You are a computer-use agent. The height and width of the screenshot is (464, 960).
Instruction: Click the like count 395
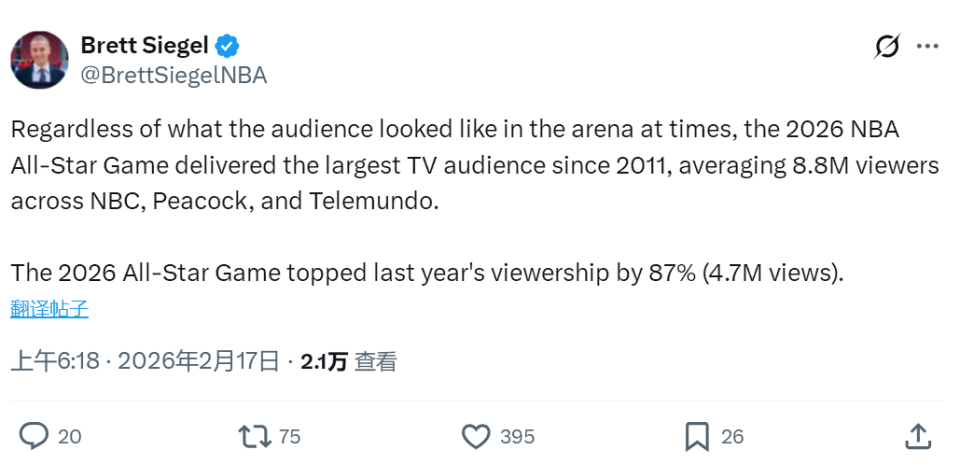[x=517, y=437]
